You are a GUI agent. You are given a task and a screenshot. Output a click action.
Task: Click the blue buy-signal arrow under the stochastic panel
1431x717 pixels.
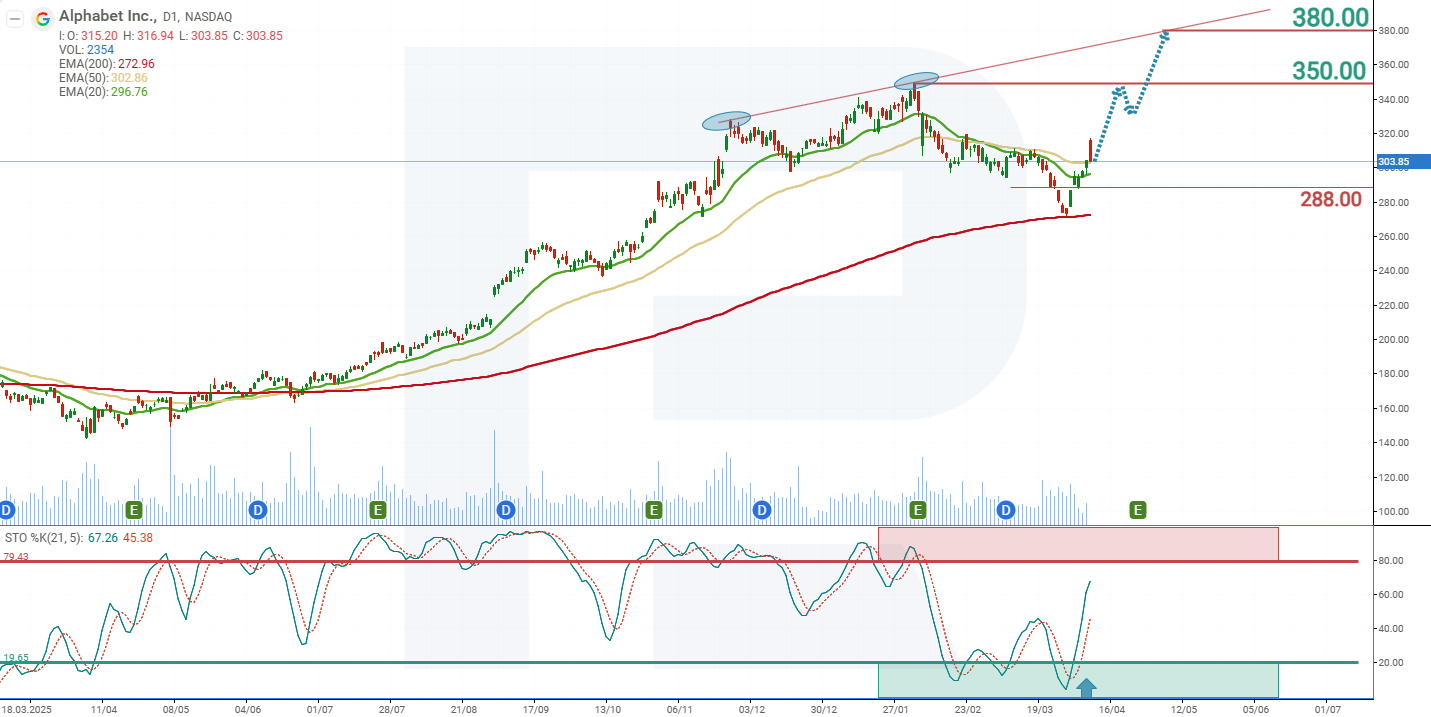1088,688
